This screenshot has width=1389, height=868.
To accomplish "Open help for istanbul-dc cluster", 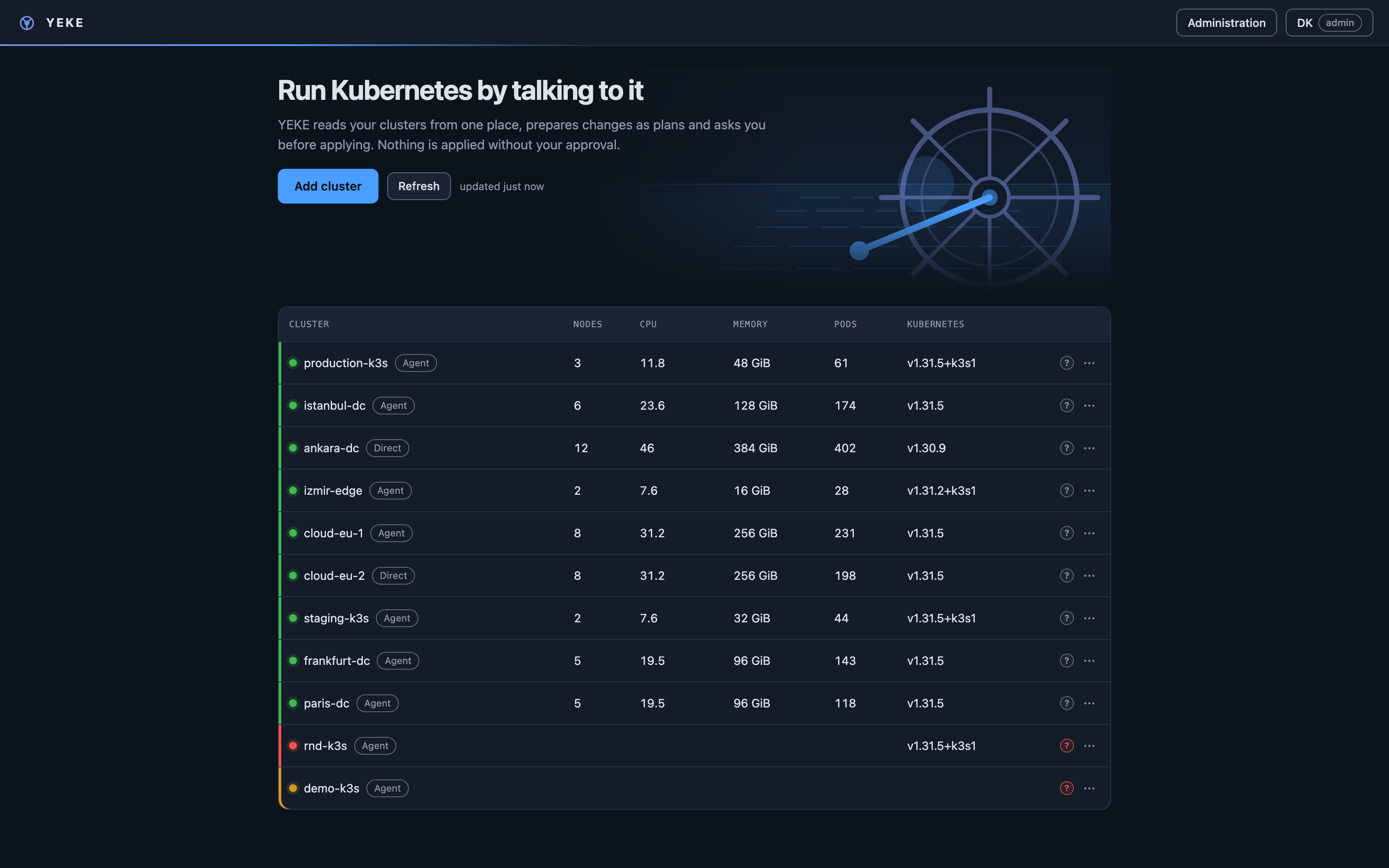I will (x=1066, y=405).
